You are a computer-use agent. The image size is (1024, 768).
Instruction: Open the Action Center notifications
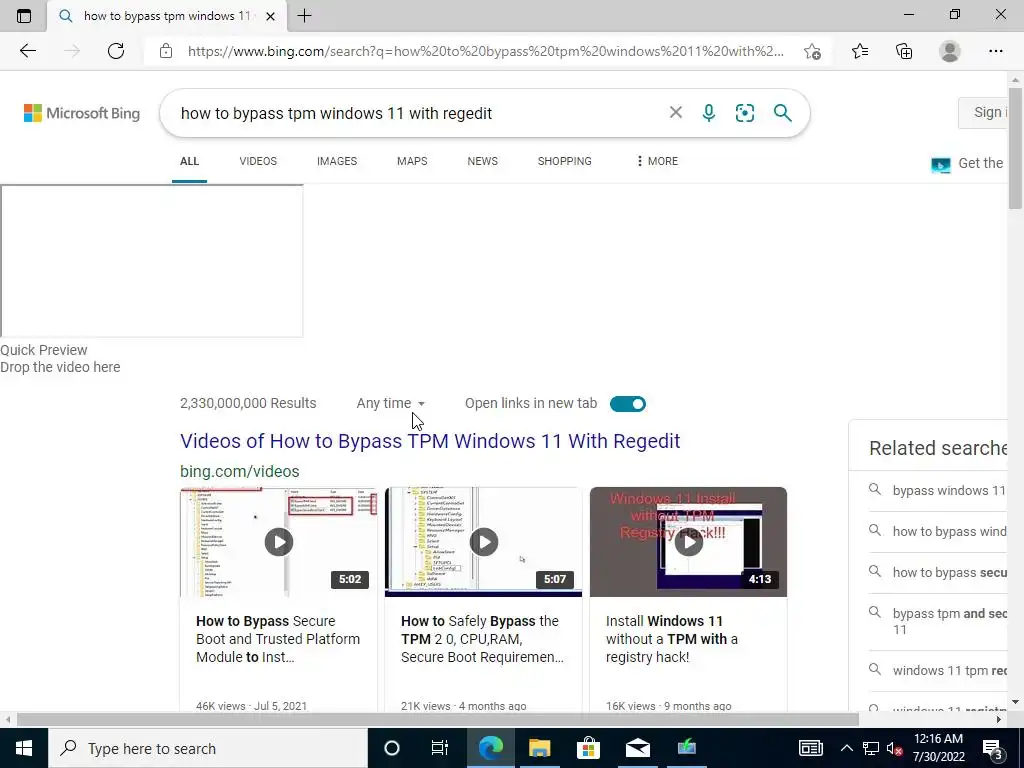[993, 748]
